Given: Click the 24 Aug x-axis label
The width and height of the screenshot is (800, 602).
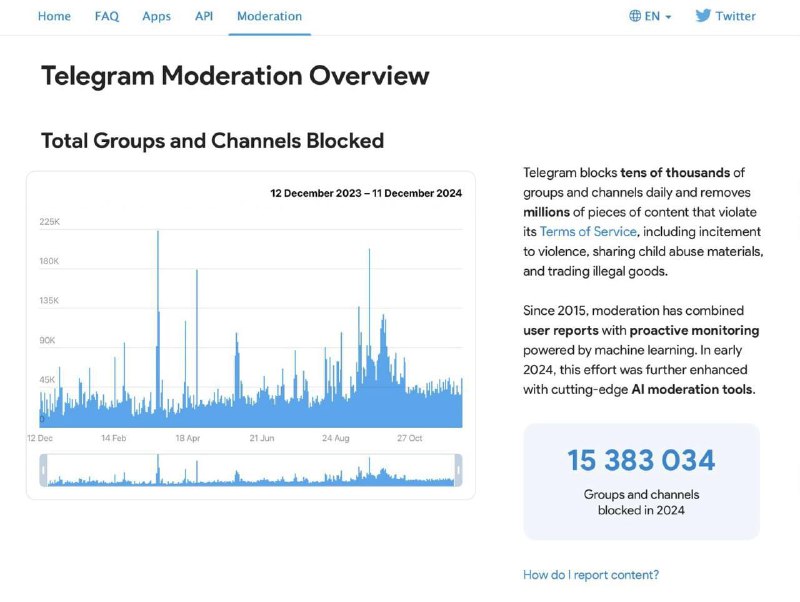Looking at the screenshot, I should [x=336, y=438].
